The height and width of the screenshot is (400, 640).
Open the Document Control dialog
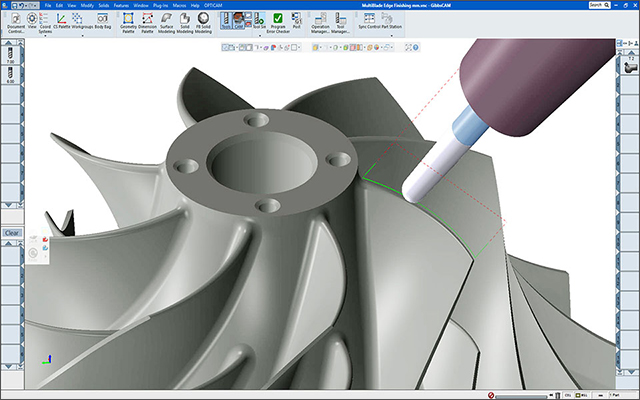pyautogui.click(x=16, y=24)
